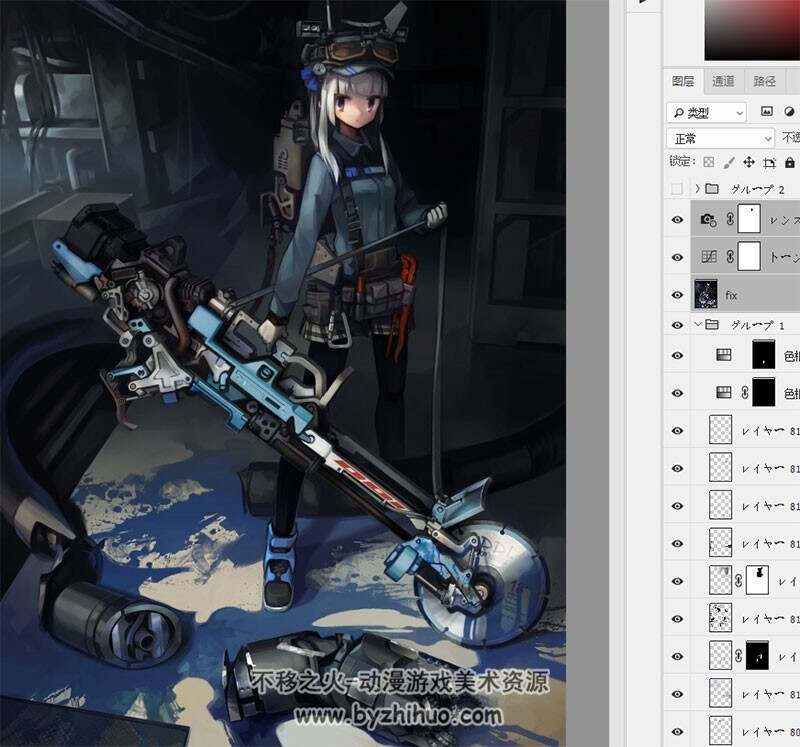
Task: Click トーン layer name text
Action: tap(784, 257)
